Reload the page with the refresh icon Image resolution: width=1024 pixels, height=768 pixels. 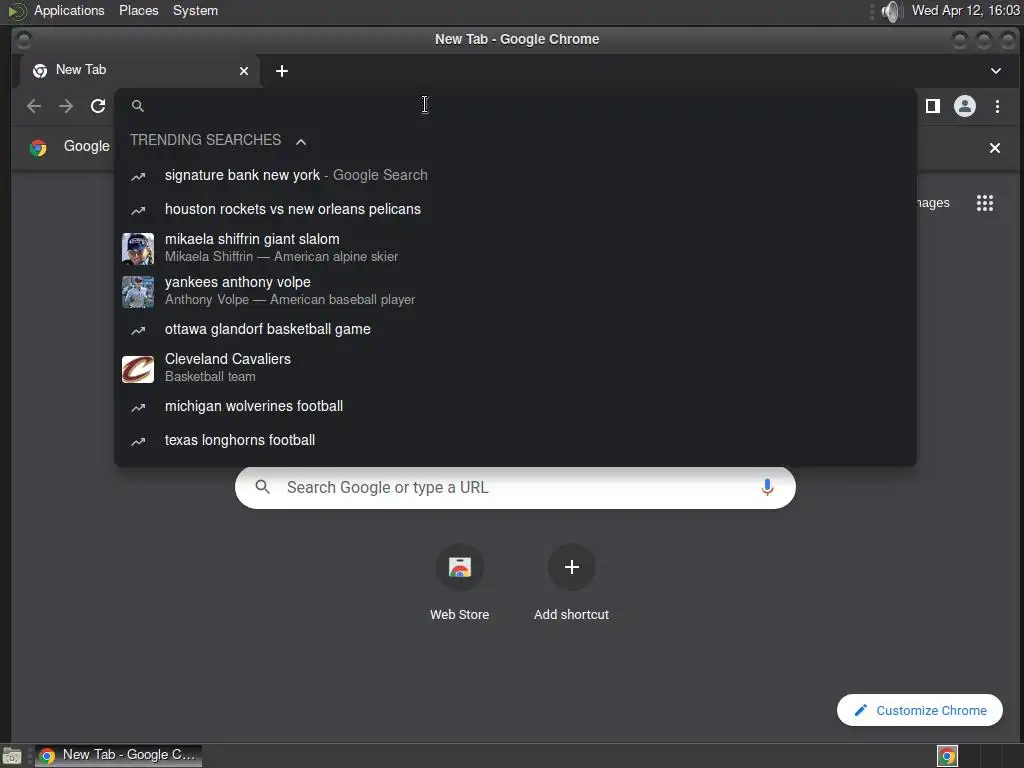tap(98, 106)
